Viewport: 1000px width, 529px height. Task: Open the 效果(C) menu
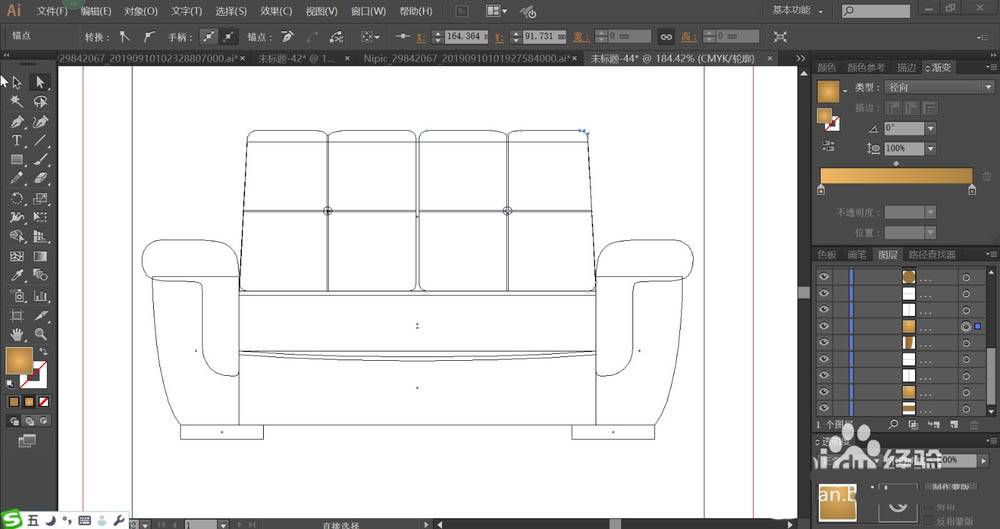[x=276, y=11]
